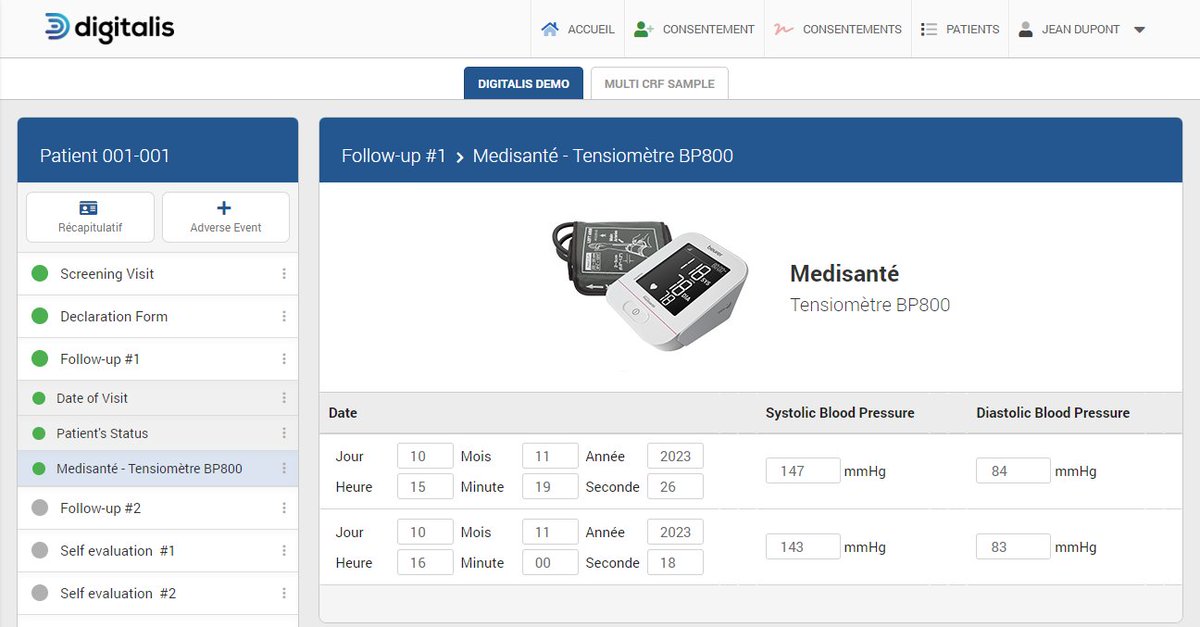The height and width of the screenshot is (627, 1200).
Task: Open the Self evaluation #2 three-dot menu
Action: click(284, 593)
